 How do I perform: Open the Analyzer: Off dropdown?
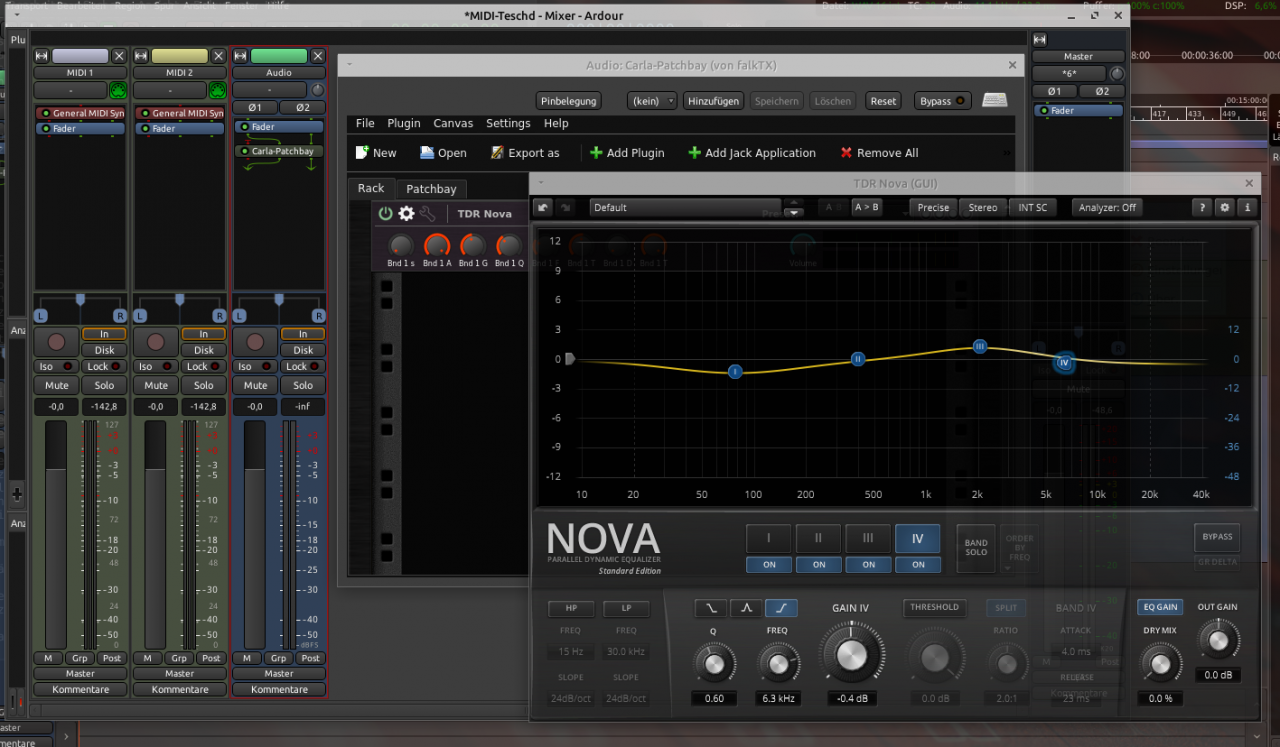point(1107,207)
